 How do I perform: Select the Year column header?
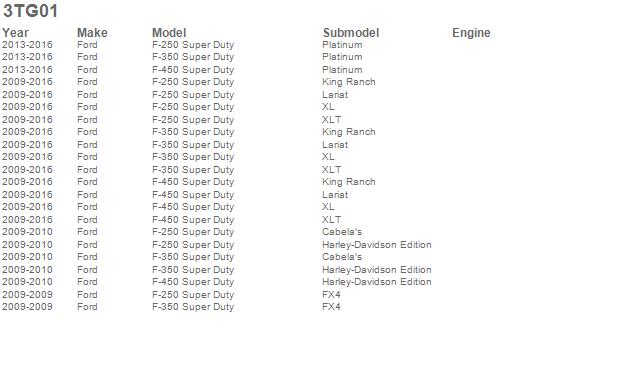[x=15, y=33]
